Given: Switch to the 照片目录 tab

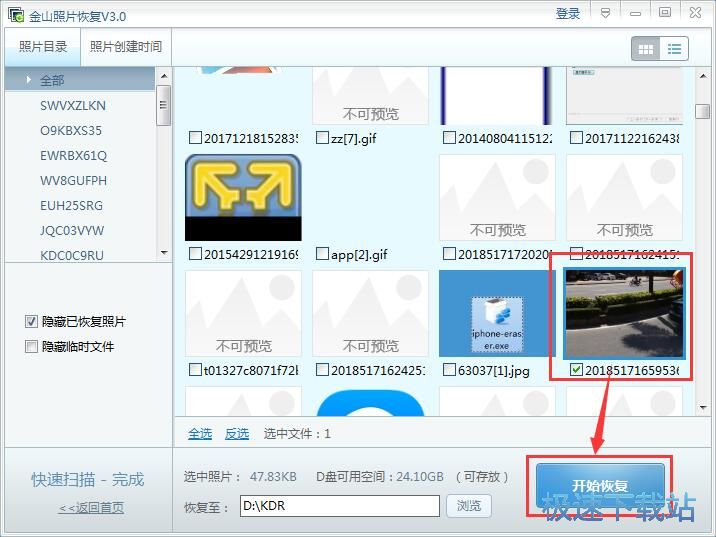Looking at the screenshot, I should pyautogui.click(x=43, y=47).
